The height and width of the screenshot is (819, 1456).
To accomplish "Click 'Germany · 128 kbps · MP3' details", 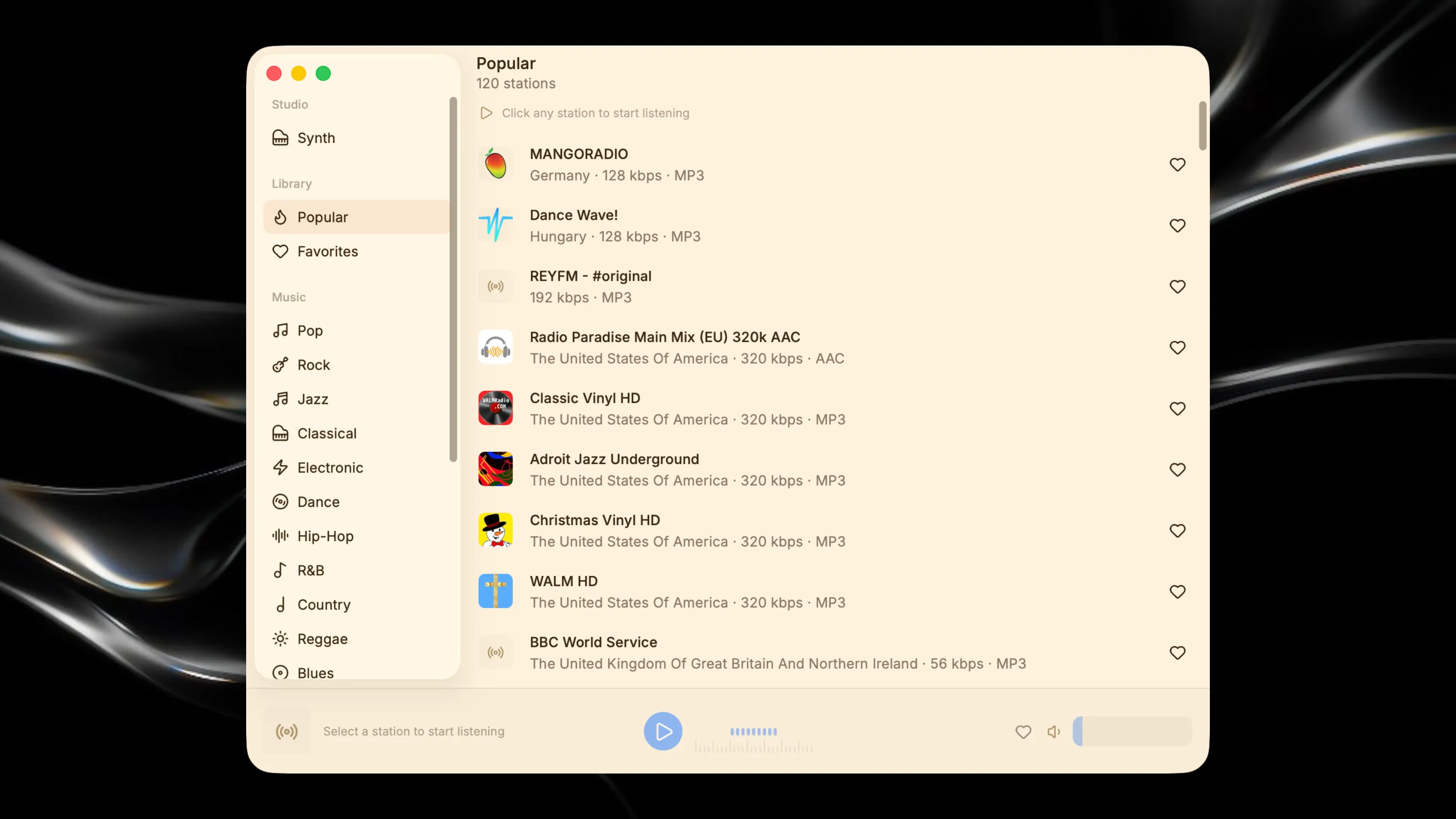I will pos(617,175).
